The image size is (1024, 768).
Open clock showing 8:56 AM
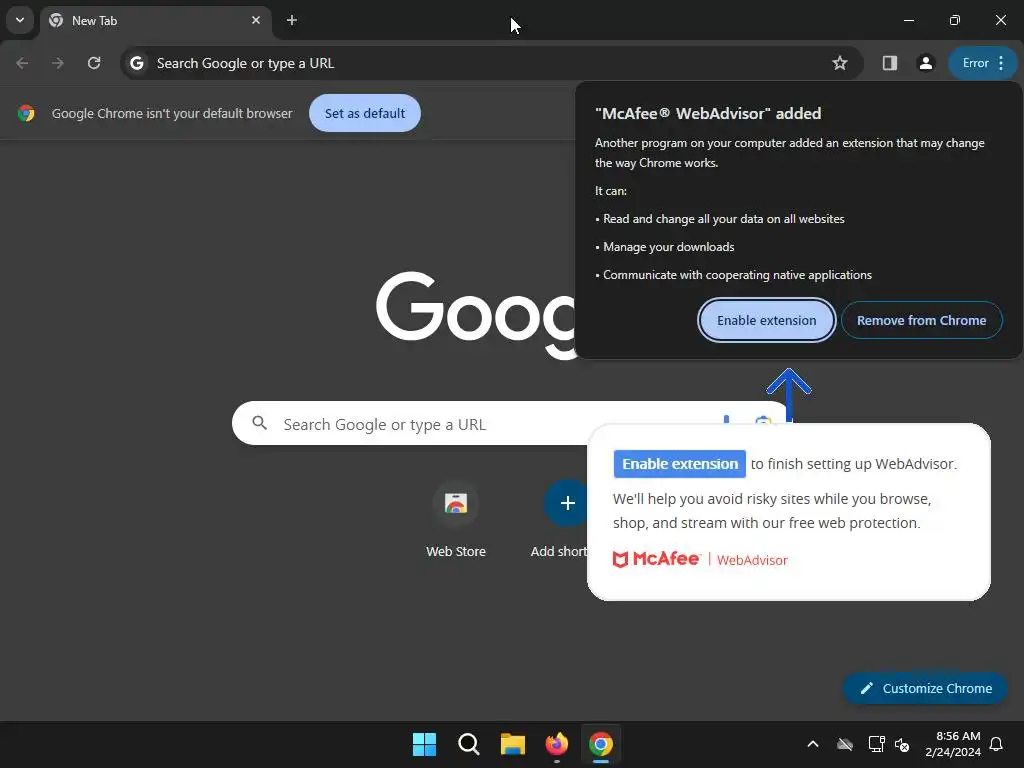[x=953, y=744]
